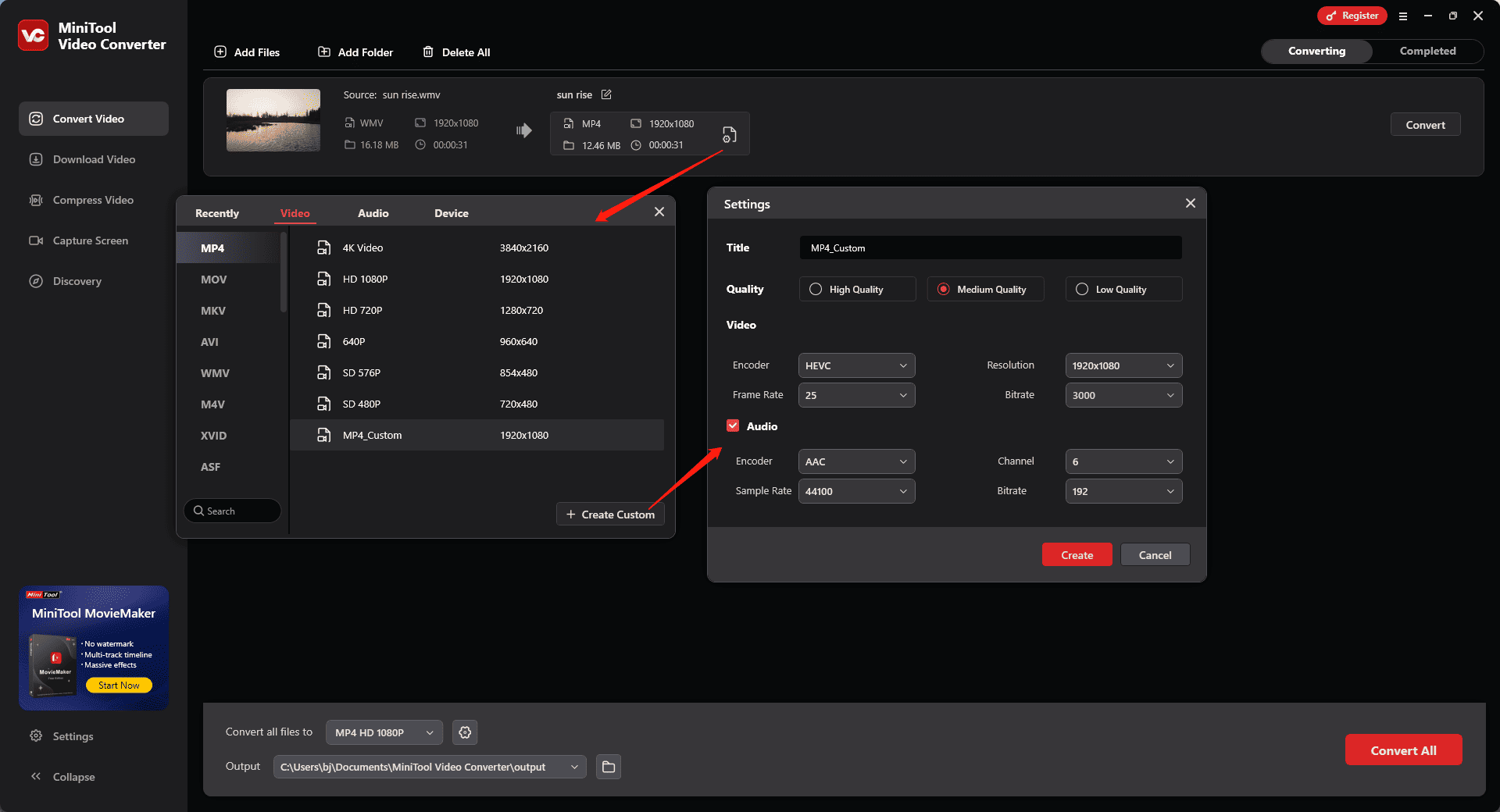Click the Add Folder icon
This screenshot has width=1500, height=812.
(324, 52)
